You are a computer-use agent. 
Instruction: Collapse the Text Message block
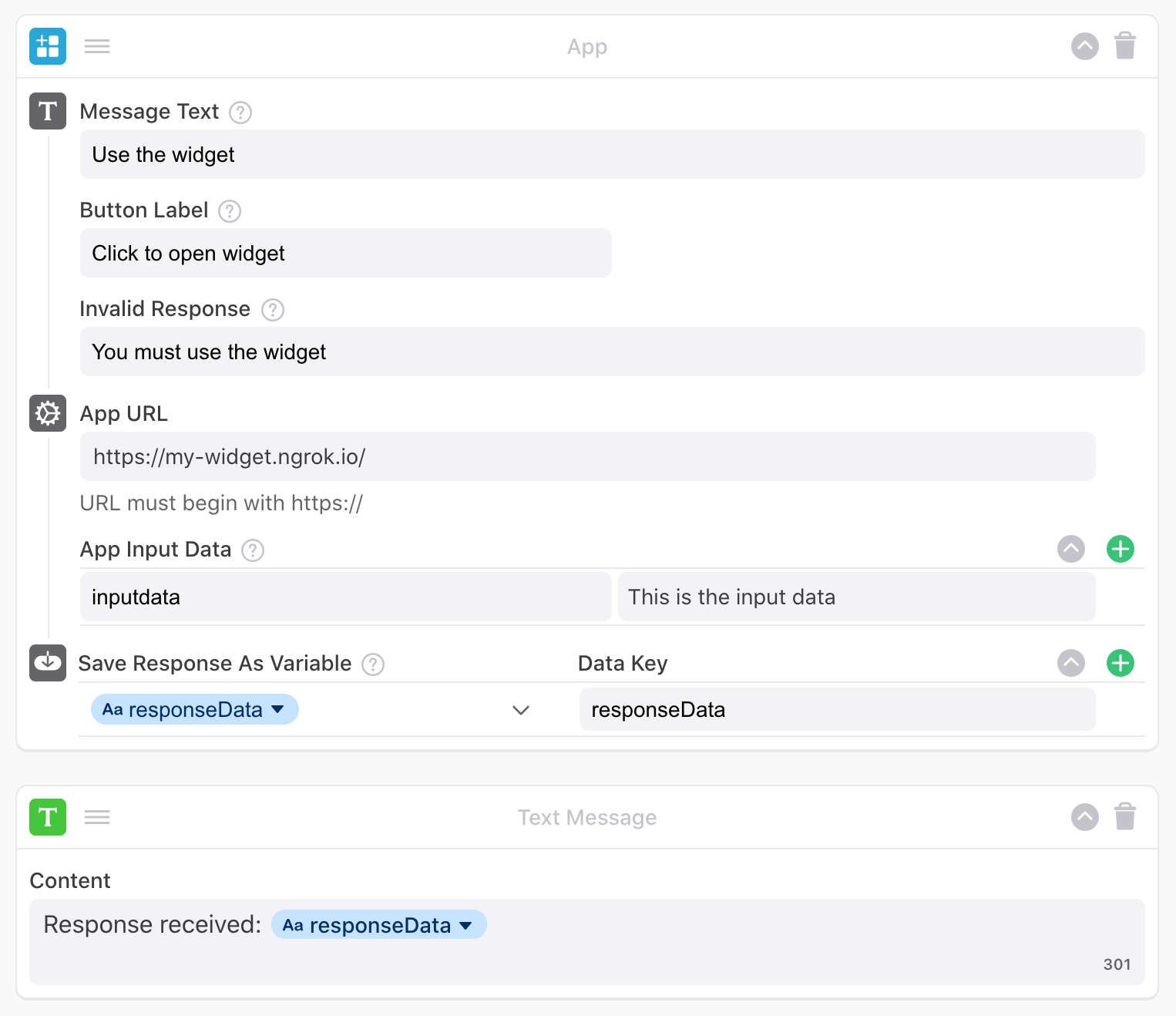1085,817
